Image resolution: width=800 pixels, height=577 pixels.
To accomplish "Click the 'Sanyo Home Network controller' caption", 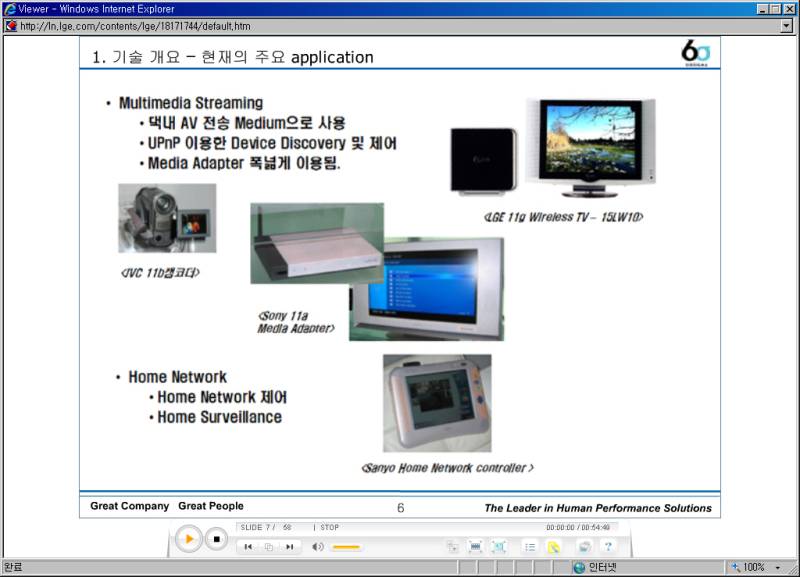I will point(447,468).
